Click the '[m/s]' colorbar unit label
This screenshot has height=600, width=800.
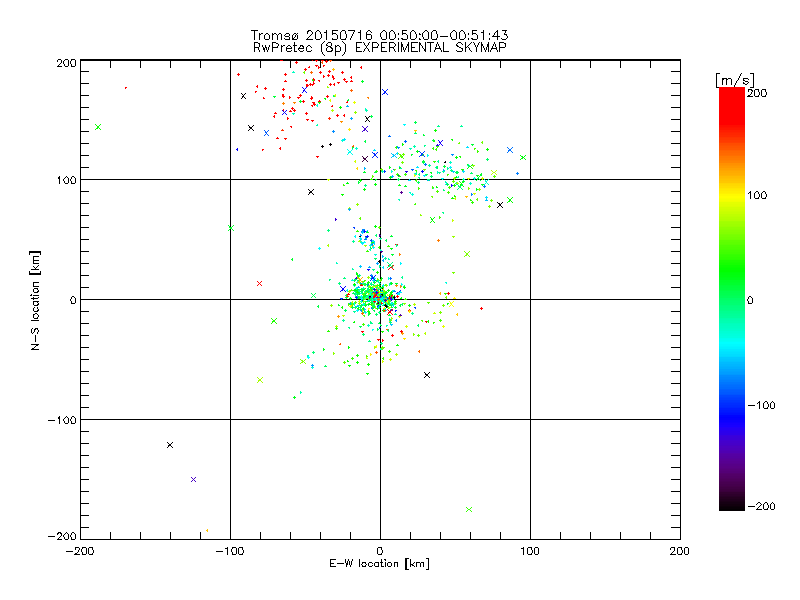(735, 80)
